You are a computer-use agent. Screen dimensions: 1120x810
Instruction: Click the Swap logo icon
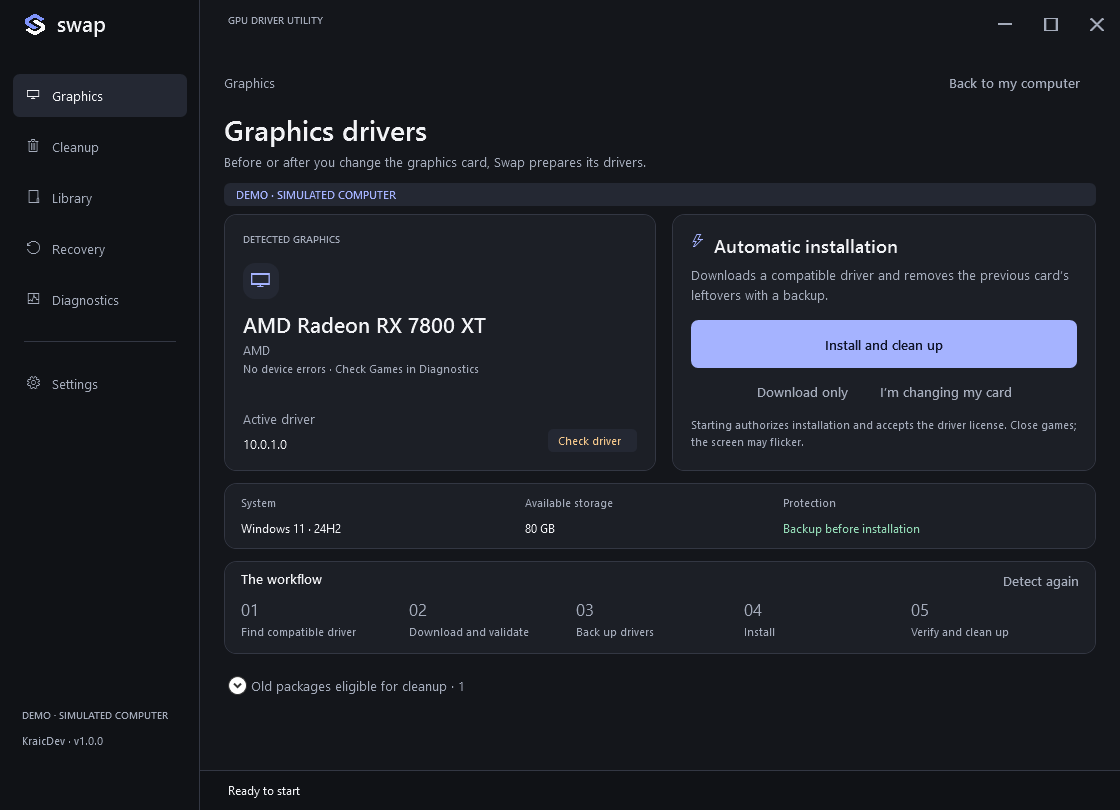[x=34, y=25]
